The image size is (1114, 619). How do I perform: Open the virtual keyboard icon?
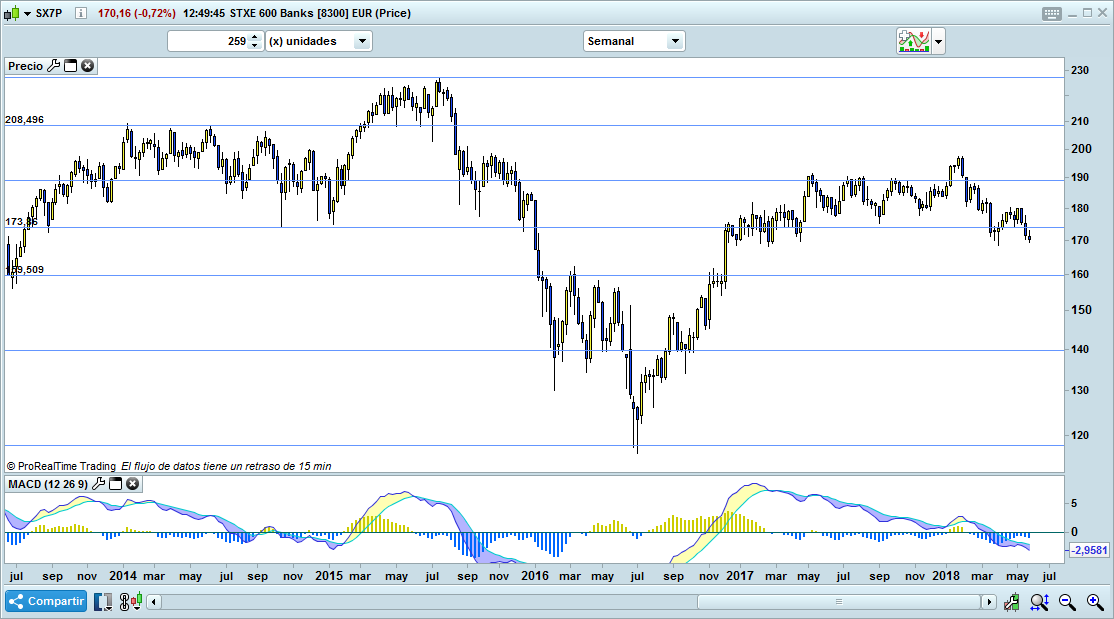point(1051,13)
